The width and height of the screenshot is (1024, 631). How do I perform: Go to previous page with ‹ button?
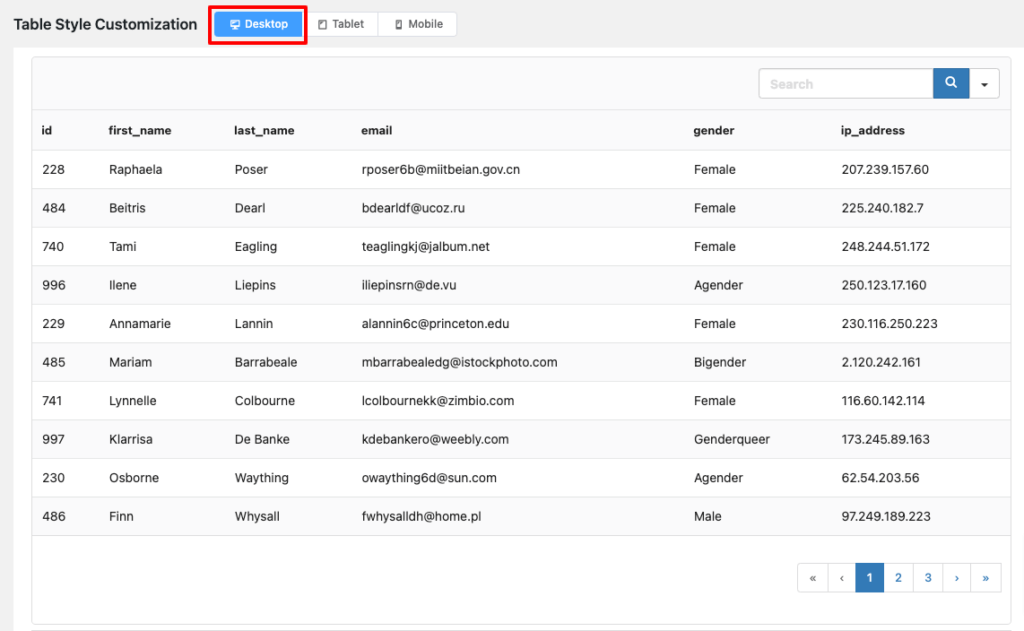842,577
